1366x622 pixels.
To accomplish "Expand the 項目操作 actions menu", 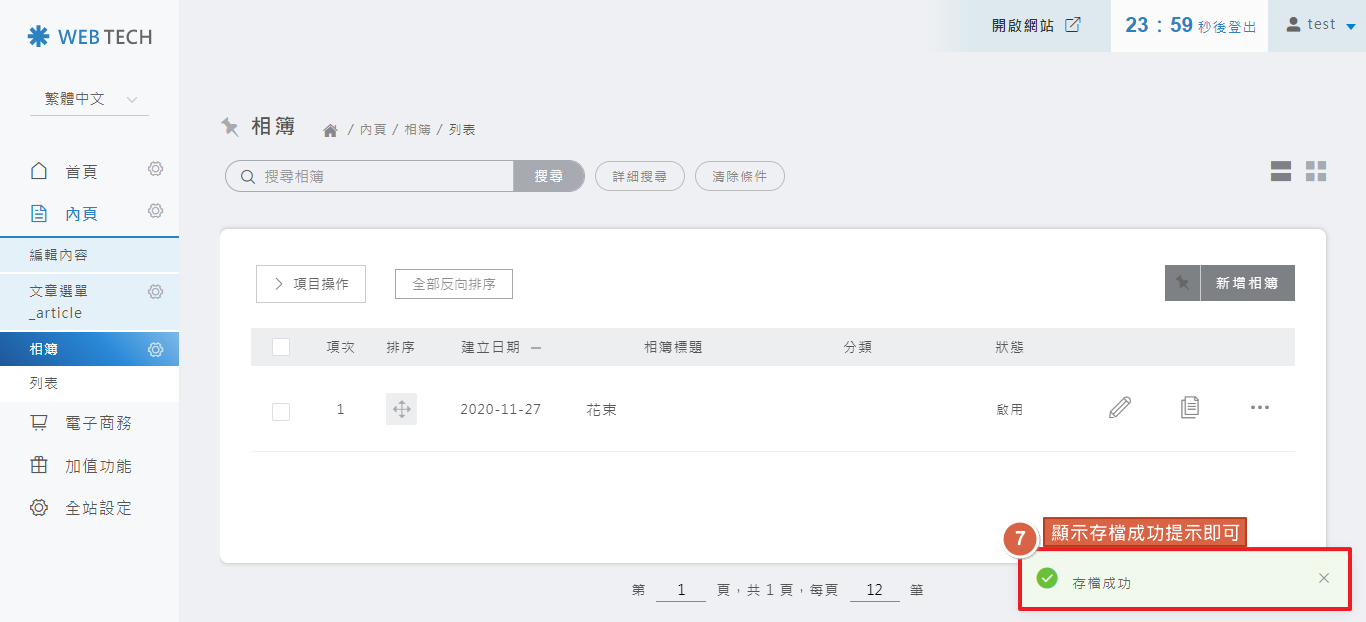I will pos(311,284).
